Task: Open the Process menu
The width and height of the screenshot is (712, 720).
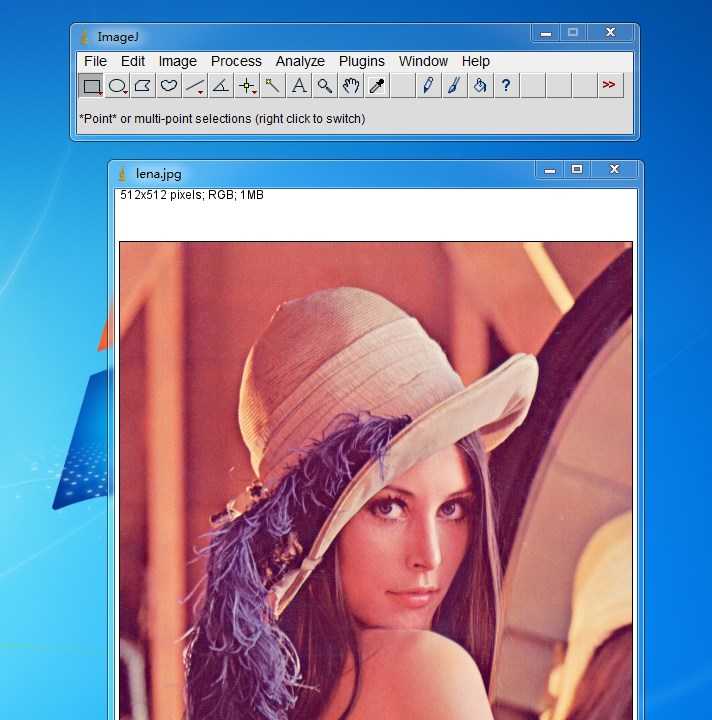Action: tap(236, 61)
